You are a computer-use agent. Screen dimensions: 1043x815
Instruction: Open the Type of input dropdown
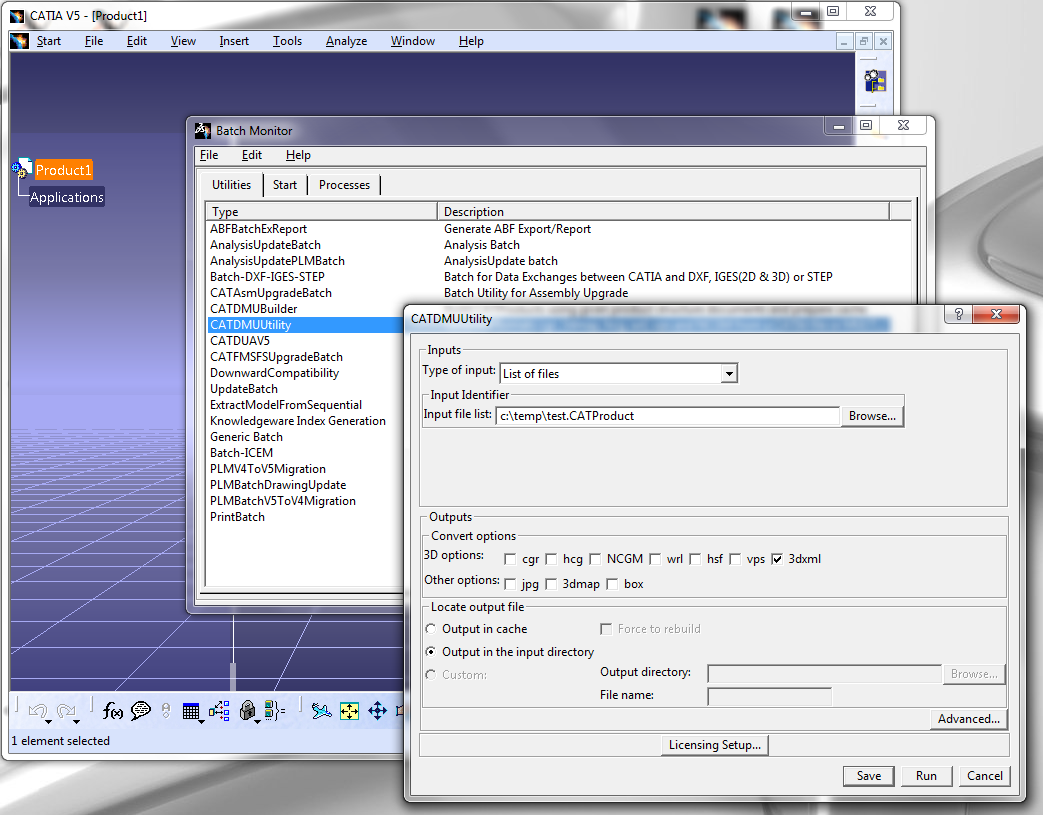(x=729, y=374)
